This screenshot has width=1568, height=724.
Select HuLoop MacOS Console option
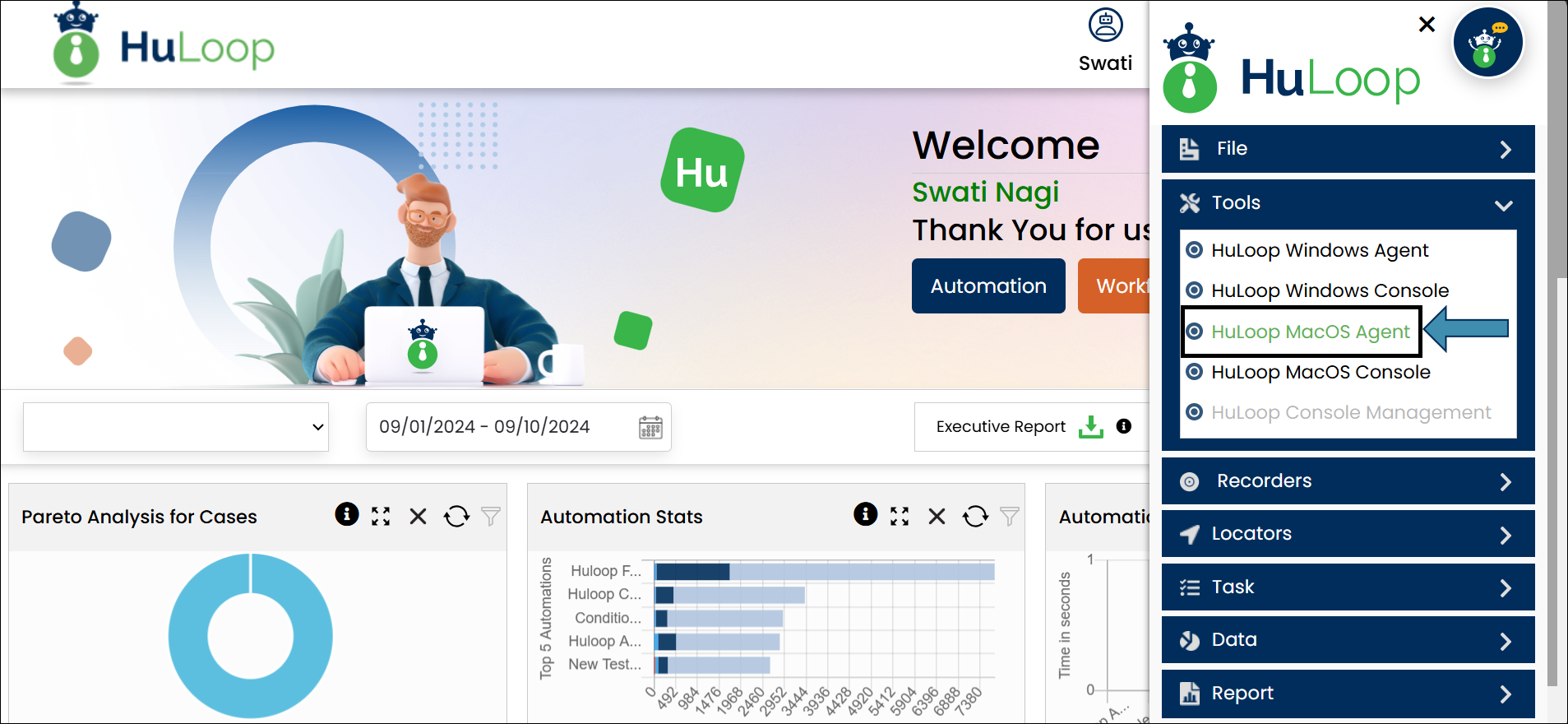[1320, 372]
